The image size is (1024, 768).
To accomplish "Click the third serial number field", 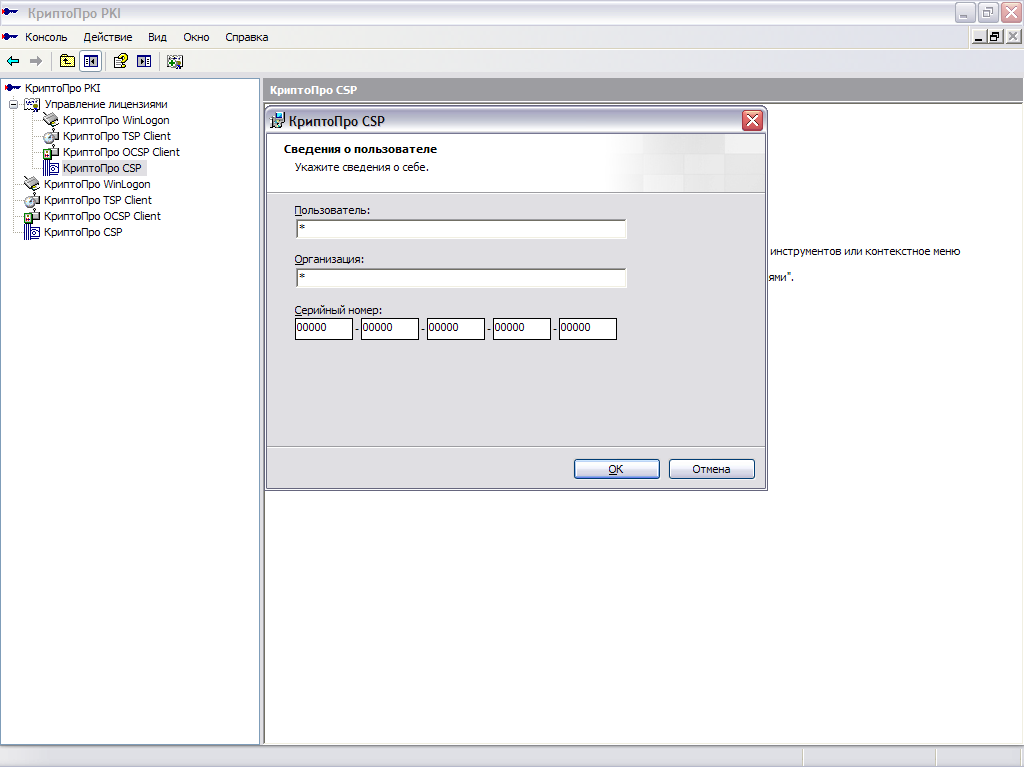I will (456, 328).
